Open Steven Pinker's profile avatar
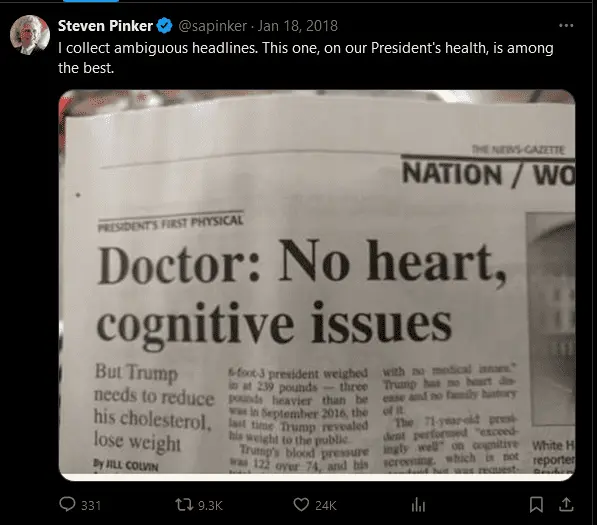The width and height of the screenshot is (597, 525). click(x=30, y=35)
